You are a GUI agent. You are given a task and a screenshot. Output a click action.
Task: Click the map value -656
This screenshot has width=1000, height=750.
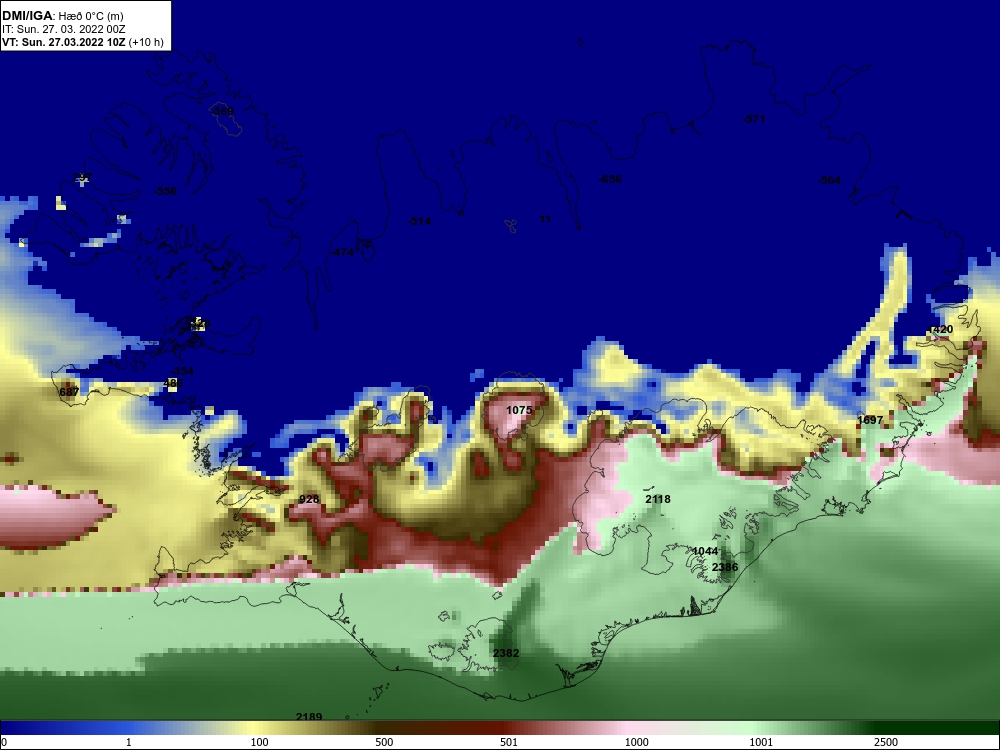coord(610,179)
